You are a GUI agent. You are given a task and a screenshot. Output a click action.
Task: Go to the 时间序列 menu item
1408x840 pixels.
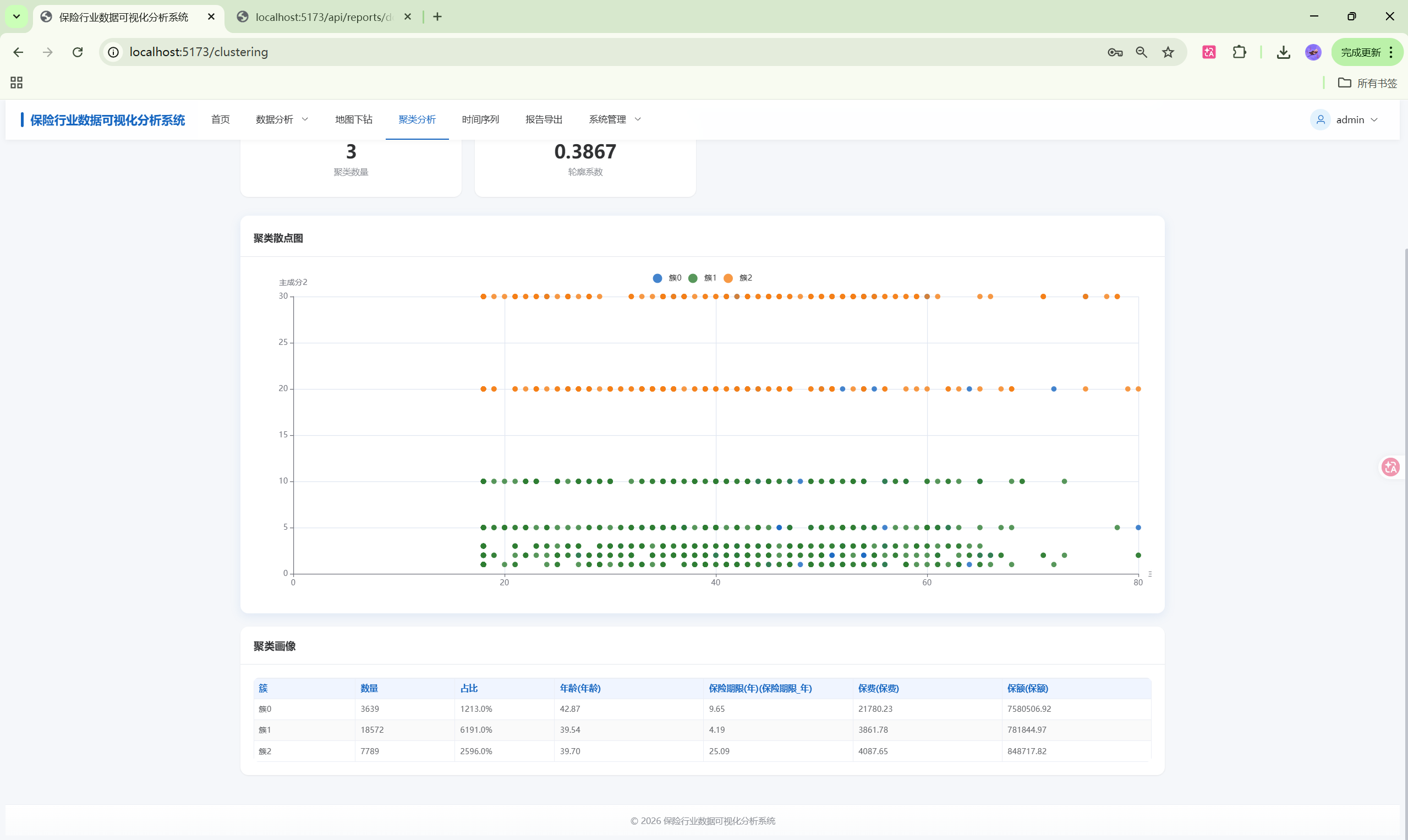[480, 119]
